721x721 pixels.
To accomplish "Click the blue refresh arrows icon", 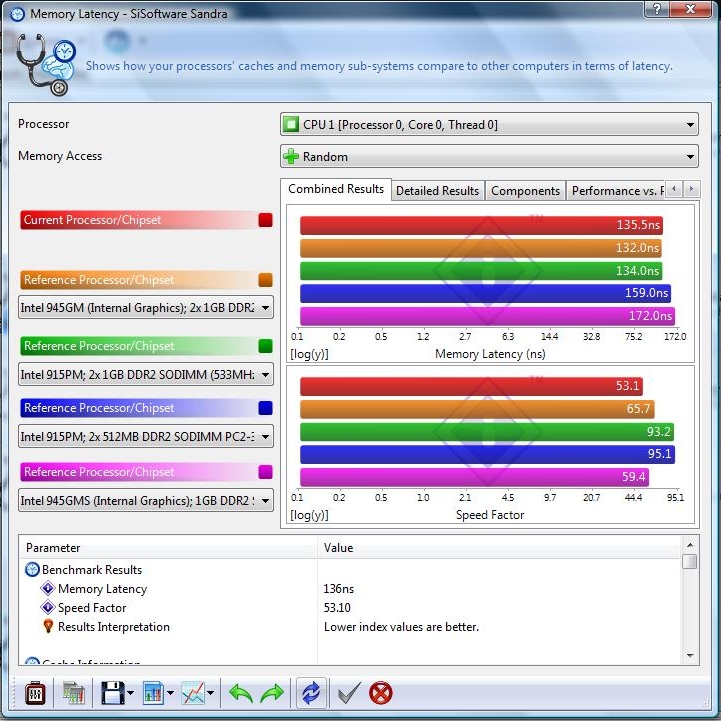I will (311, 693).
